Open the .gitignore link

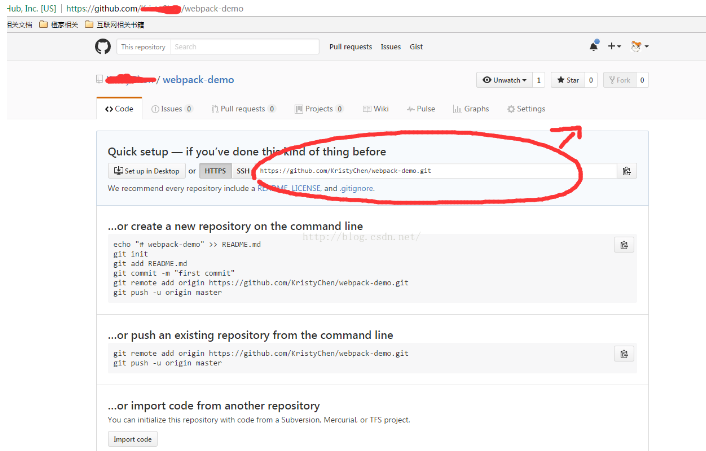[x=356, y=188]
